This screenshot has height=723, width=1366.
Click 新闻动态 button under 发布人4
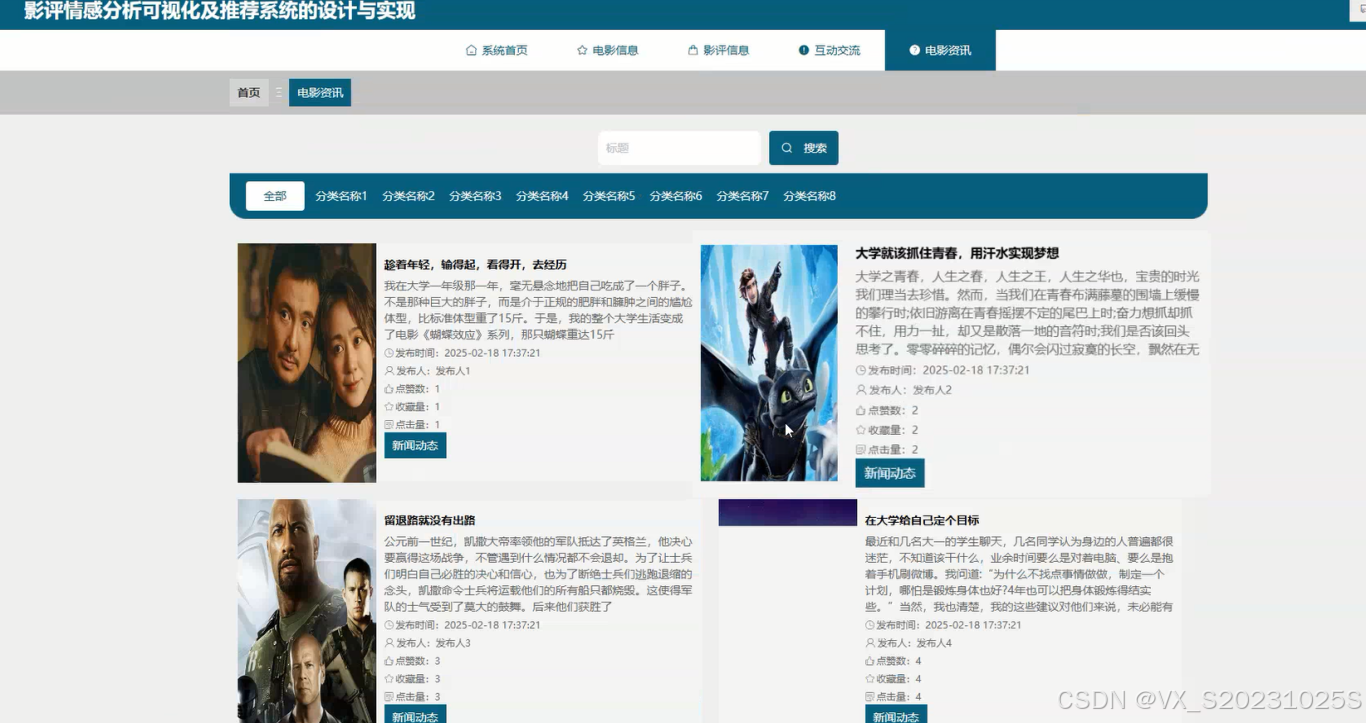coord(896,716)
